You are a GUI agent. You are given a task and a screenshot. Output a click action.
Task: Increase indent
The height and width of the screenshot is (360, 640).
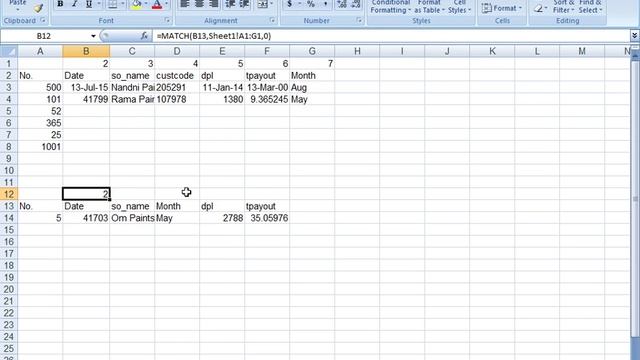[244, 4]
